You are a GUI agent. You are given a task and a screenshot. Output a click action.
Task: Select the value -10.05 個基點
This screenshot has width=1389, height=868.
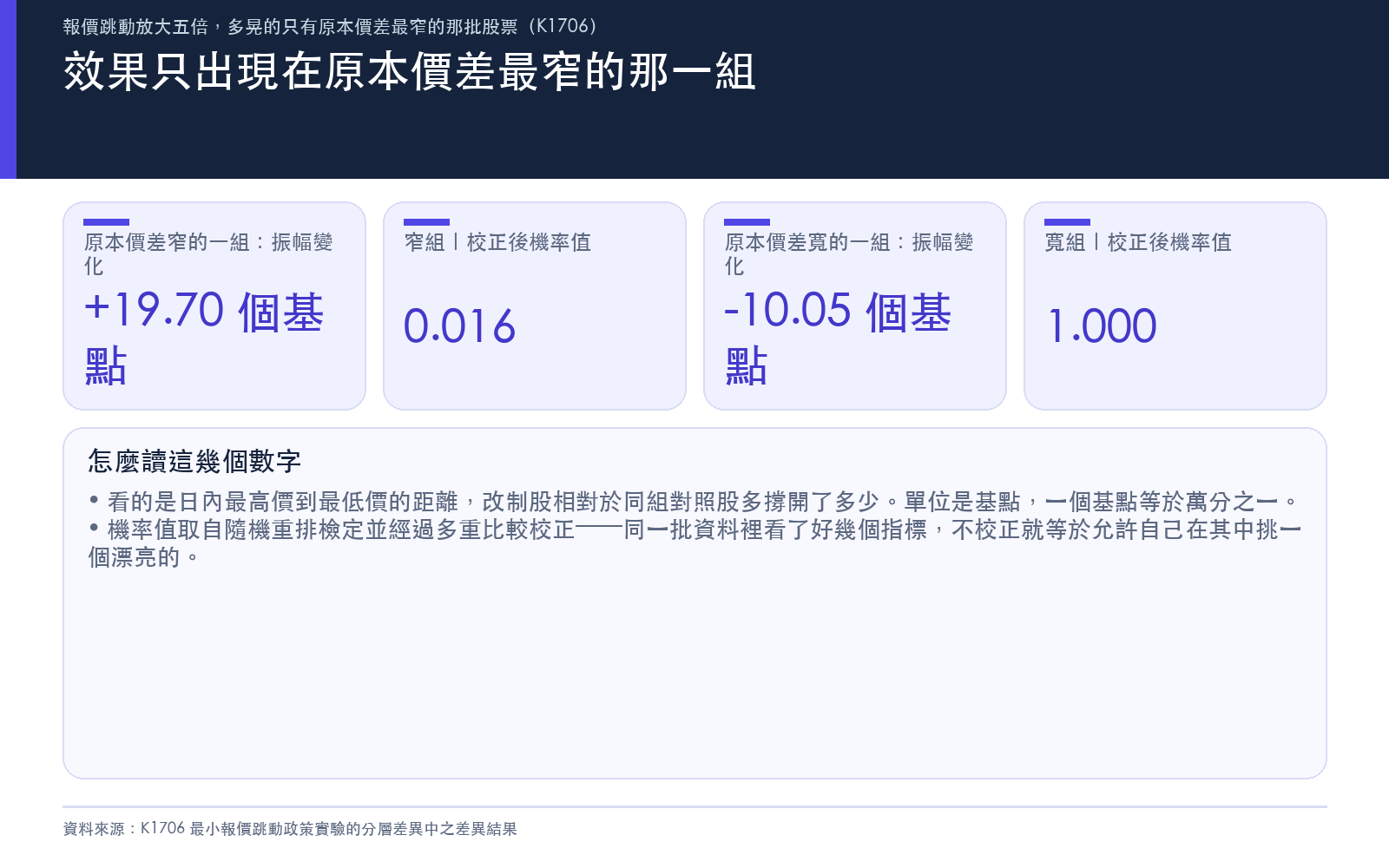tap(839, 338)
